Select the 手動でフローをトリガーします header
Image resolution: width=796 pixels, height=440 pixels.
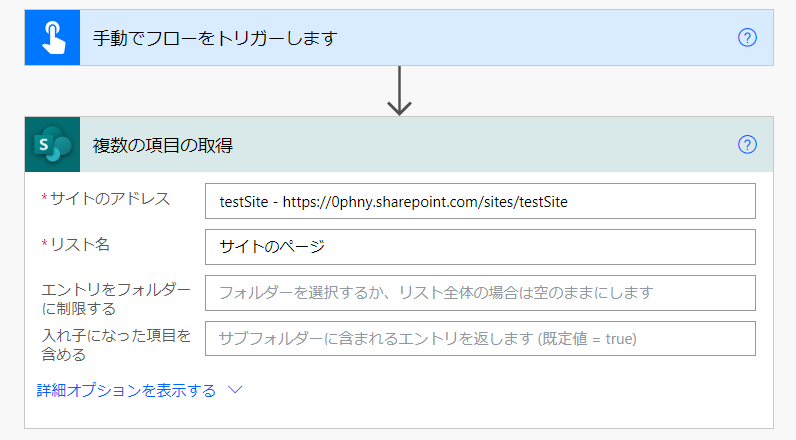click(399, 38)
